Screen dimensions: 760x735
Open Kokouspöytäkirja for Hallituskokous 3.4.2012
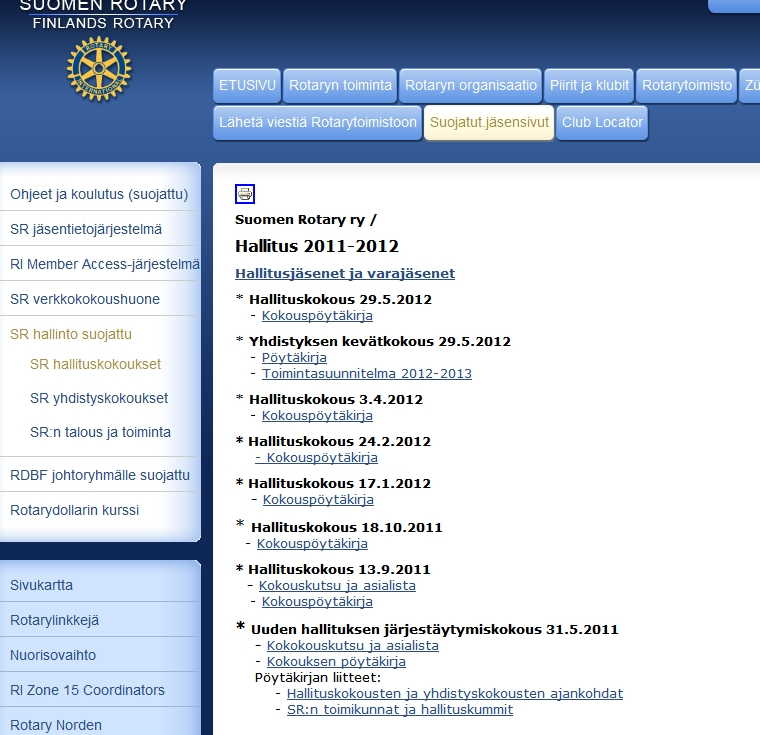tap(317, 416)
